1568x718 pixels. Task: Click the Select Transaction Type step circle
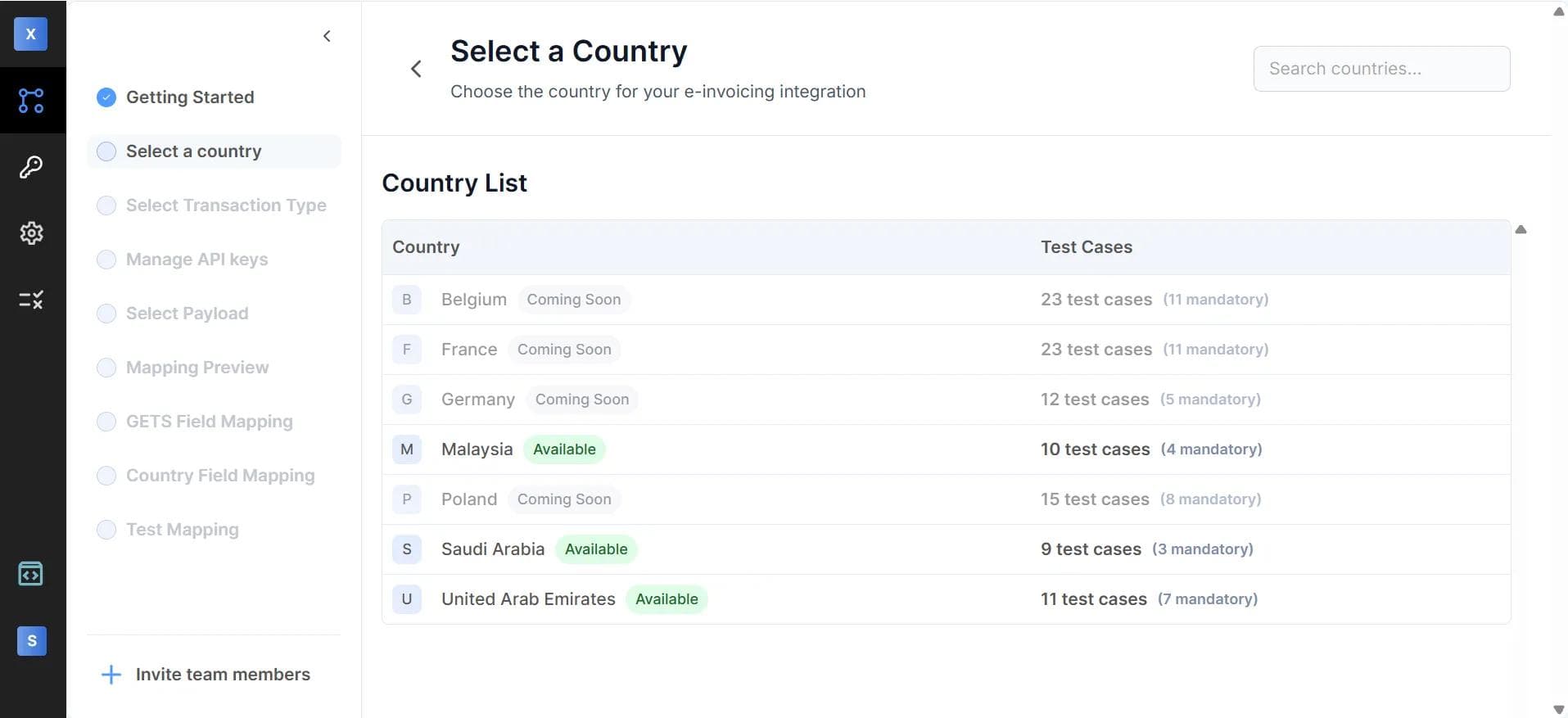click(106, 205)
